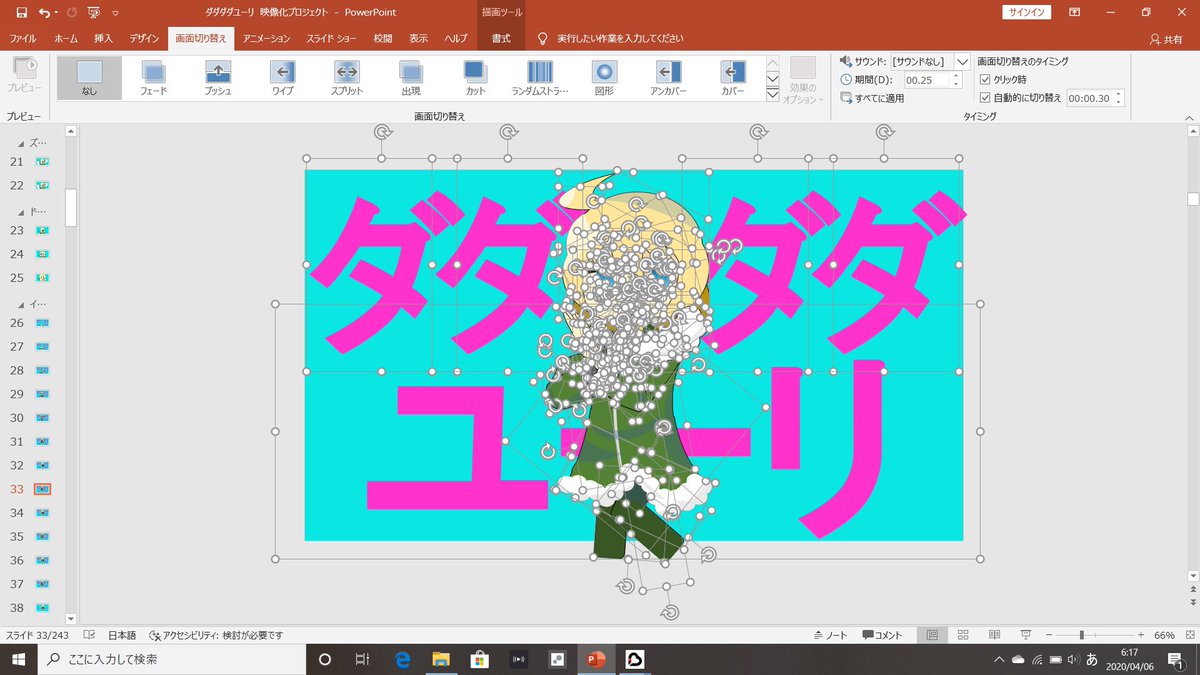Open Task View on taskbar
Viewport: 1200px width, 675px height.
[x=363, y=660]
